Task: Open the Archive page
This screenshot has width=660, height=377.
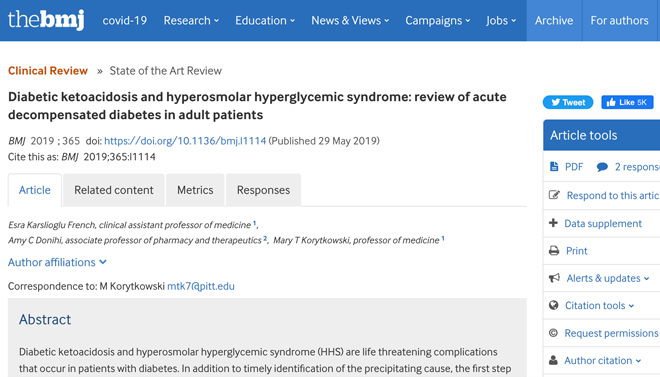Action: (554, 20)
